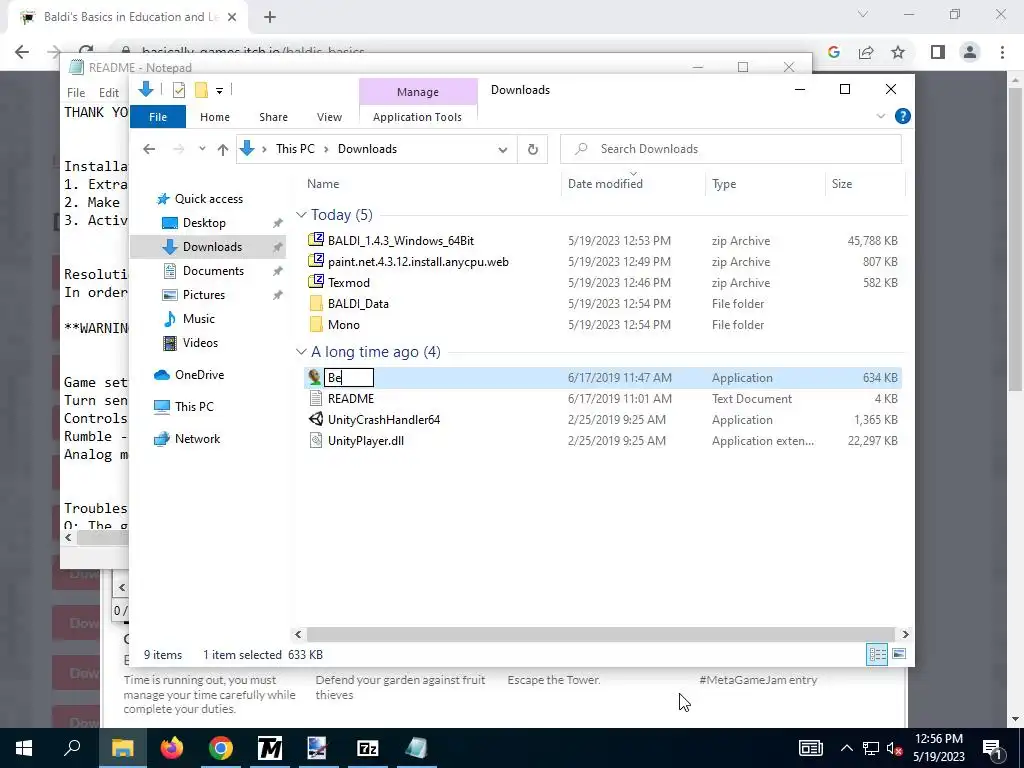Select Music in navigation pane

[x=199, y=319]
